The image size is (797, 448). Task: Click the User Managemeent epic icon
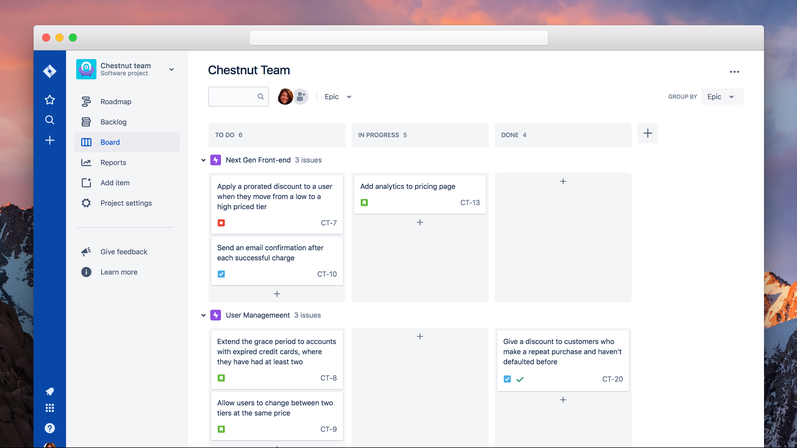pos(216,315)
